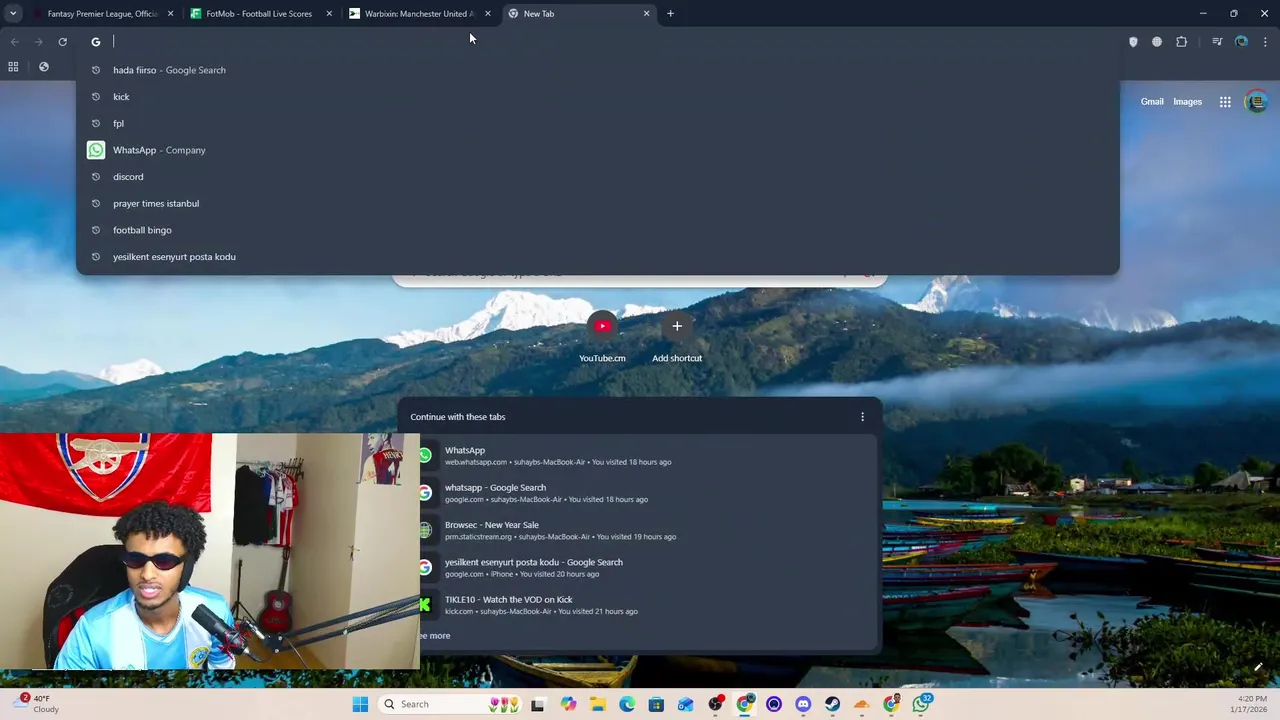
Task: Open the Windows Start menu
Action: 360,704
